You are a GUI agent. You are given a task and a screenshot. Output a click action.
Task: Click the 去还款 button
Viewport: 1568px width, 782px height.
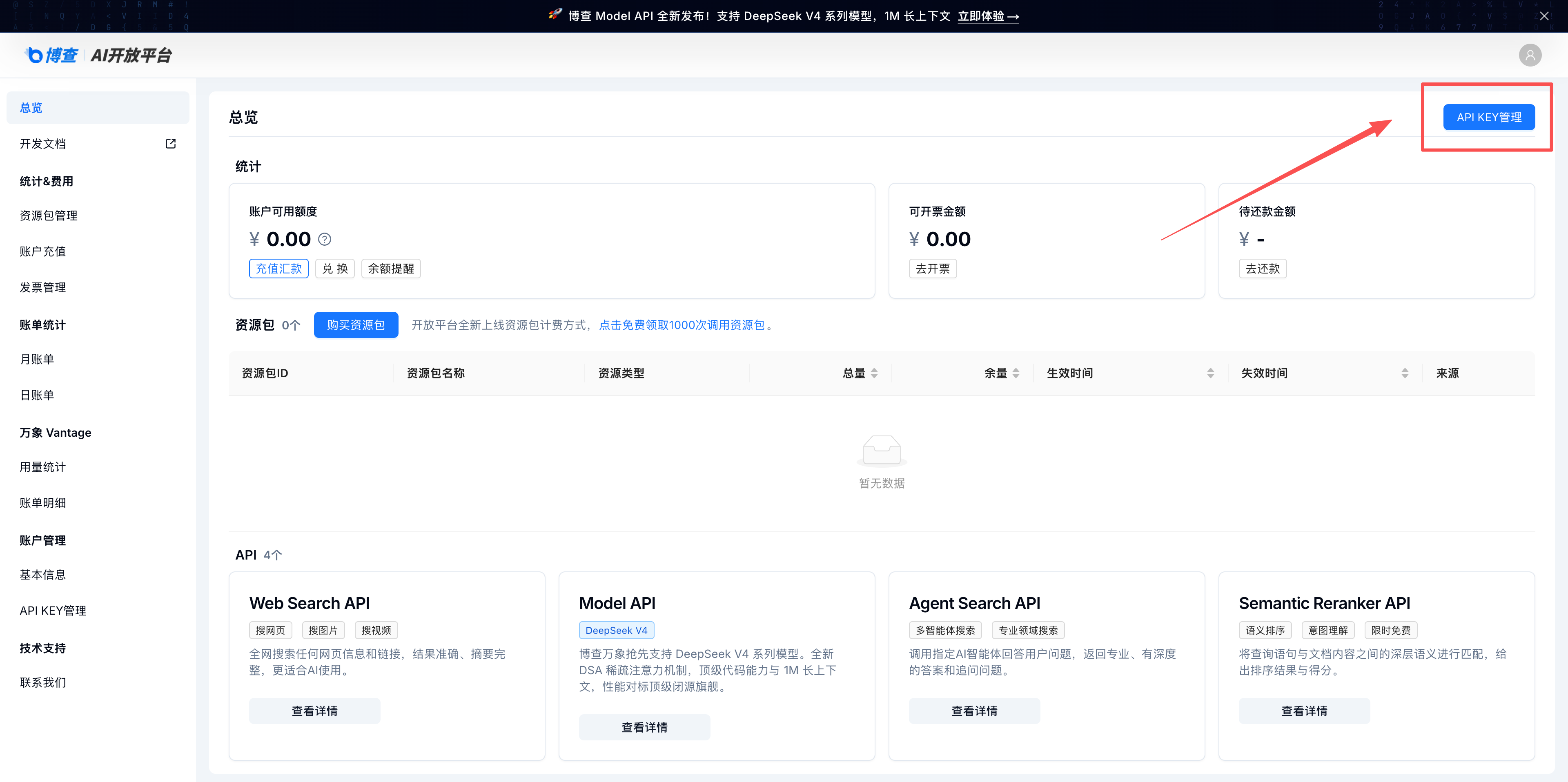tap(1263, 269)
